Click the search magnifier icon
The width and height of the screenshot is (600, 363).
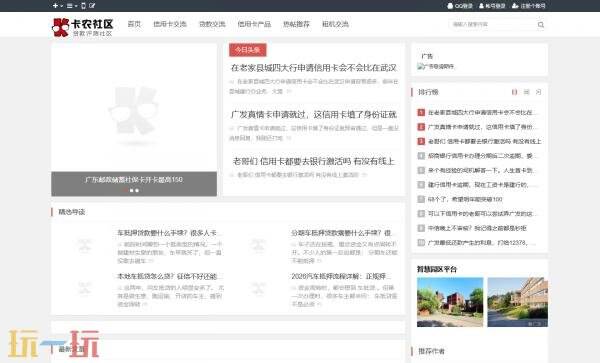coord(541,25)
